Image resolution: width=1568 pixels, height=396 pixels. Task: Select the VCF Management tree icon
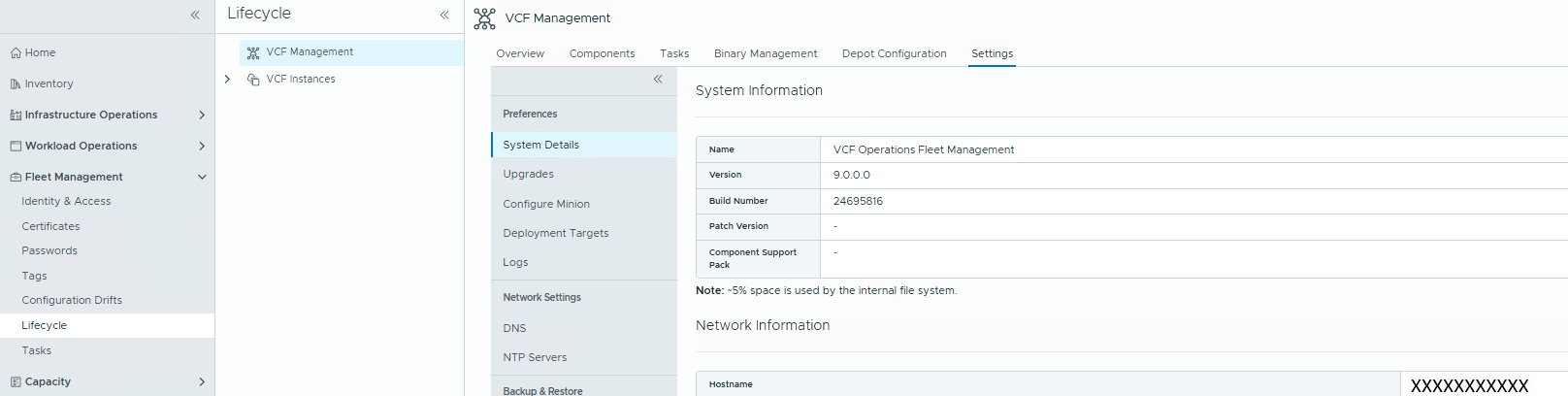pyautogui.click(x=253, y=52)
